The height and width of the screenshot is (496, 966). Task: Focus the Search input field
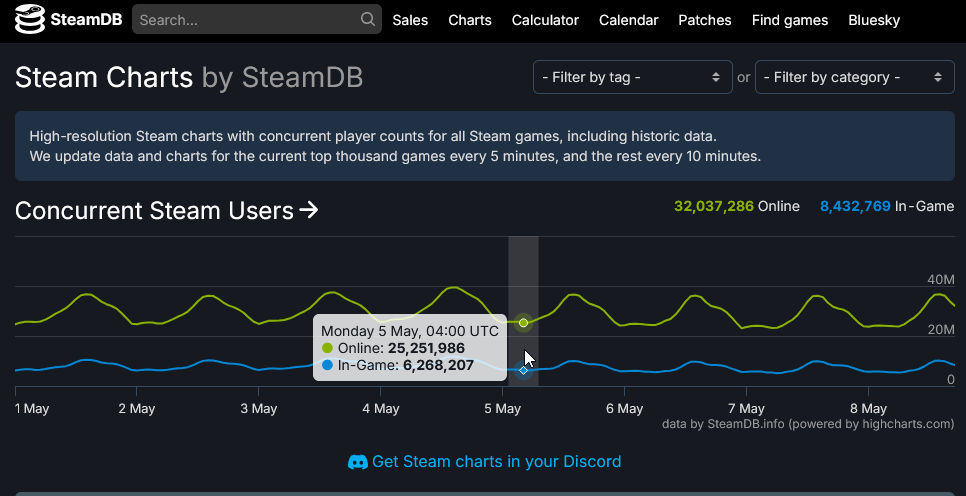[x=246, y=20]
